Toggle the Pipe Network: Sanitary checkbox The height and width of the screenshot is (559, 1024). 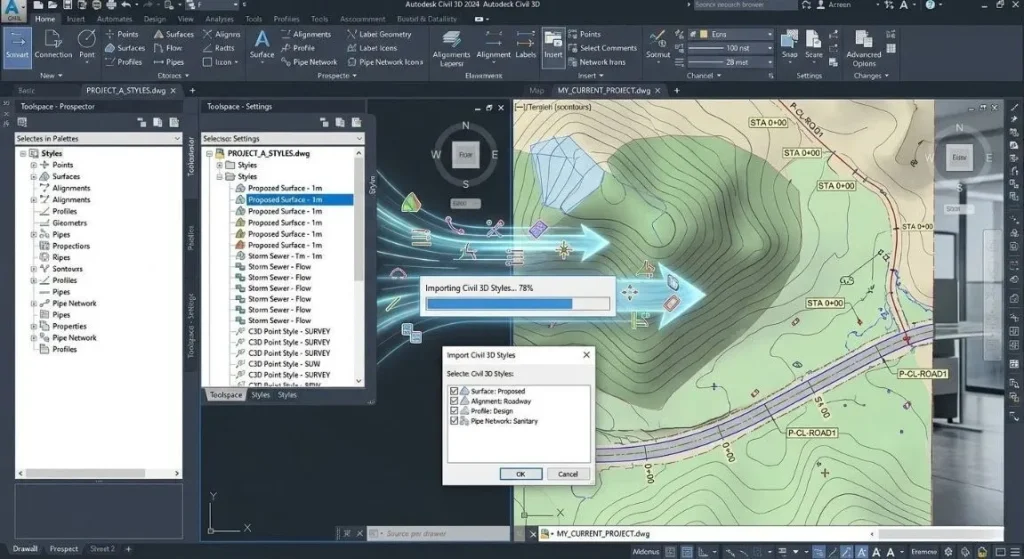(454, 421)
